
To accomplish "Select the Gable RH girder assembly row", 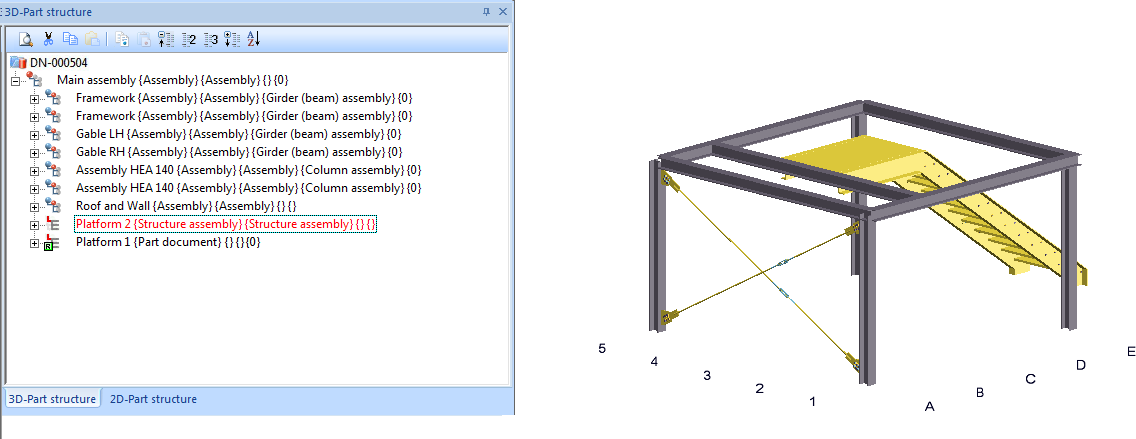I will pos(239,152).
